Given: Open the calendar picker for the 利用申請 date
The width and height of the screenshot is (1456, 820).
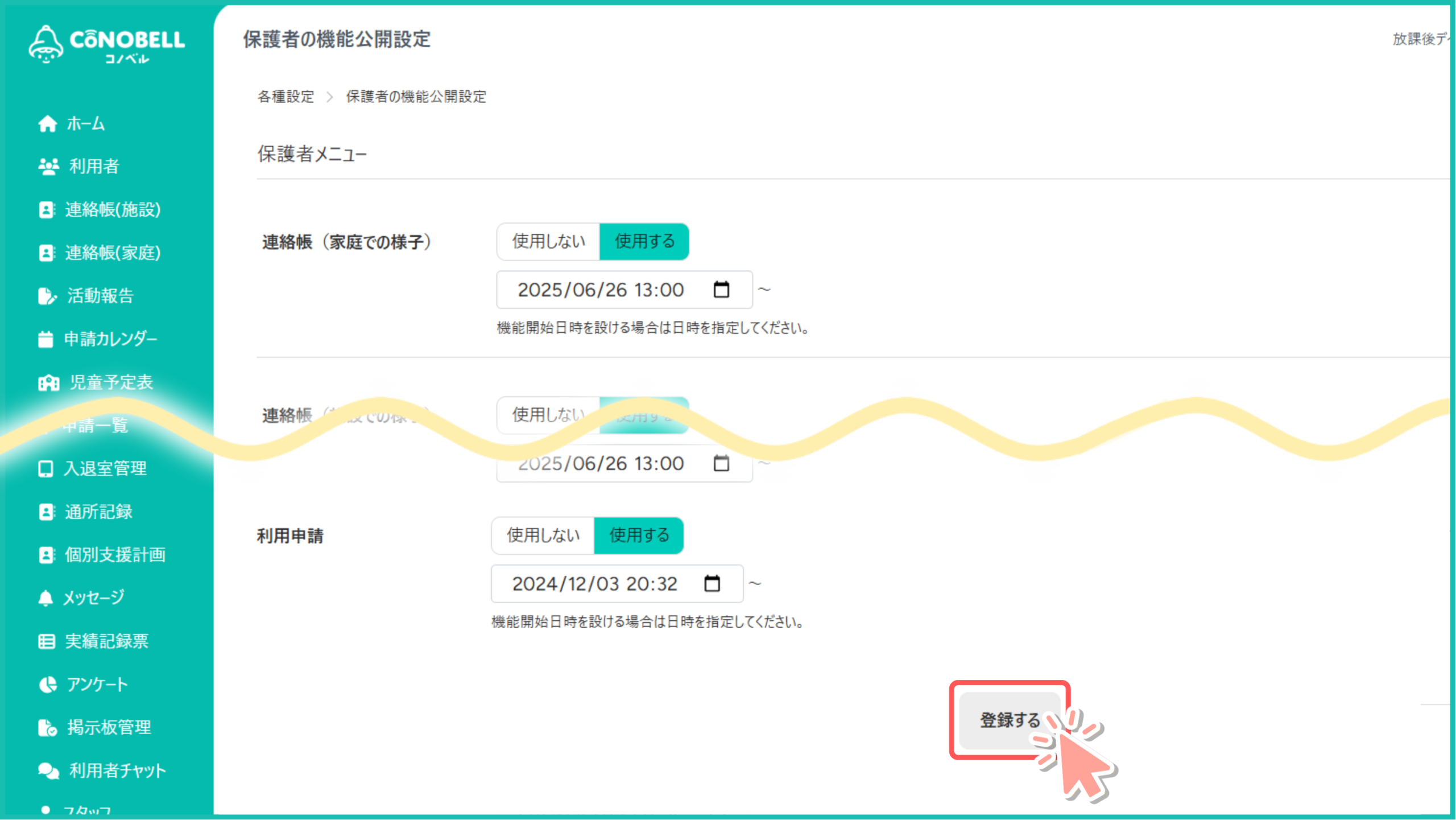Looking at the screenshot, I should click(x=712, y=584).
